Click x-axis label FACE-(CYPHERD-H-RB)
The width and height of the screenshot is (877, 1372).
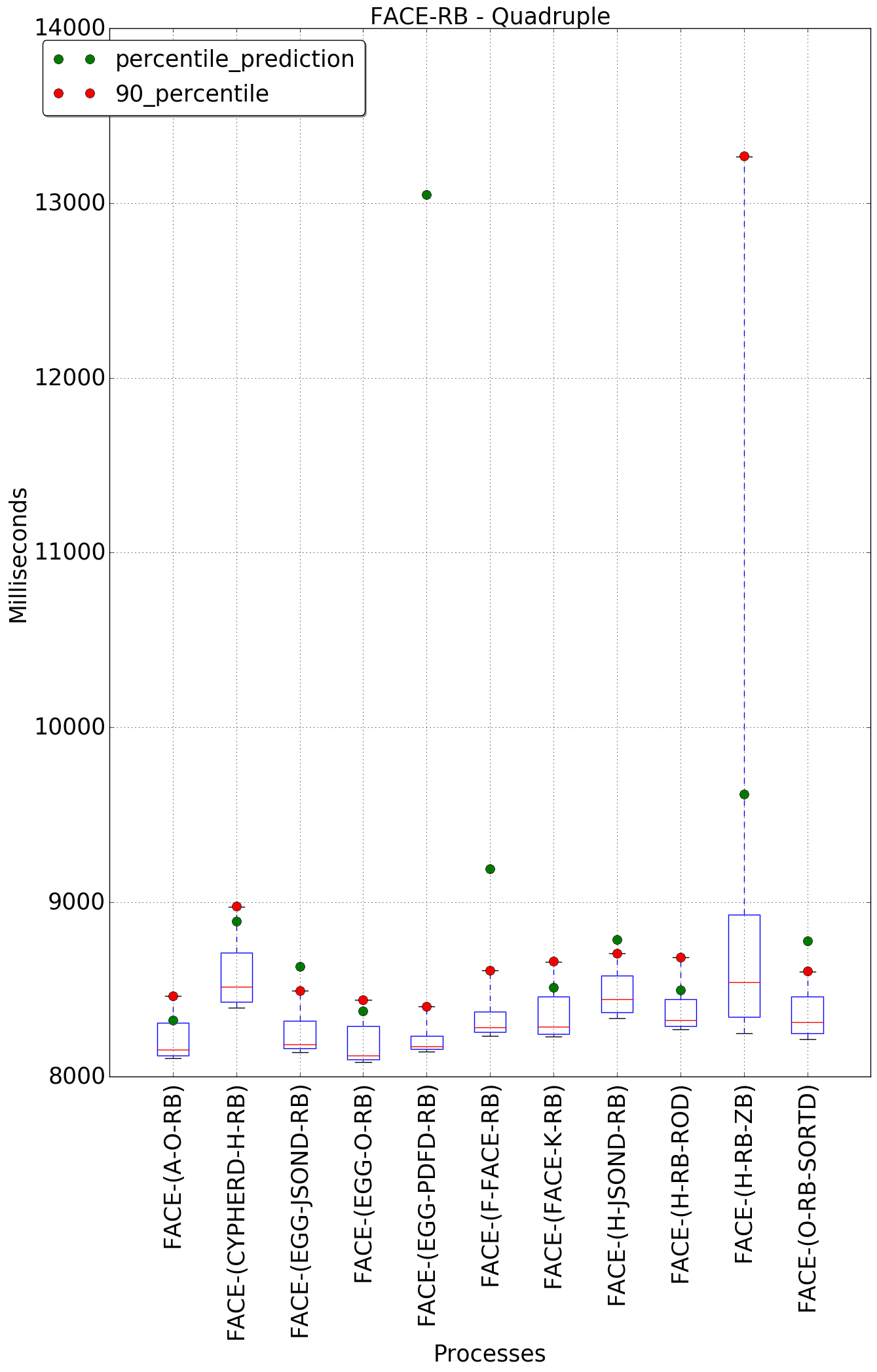tap(236, 1213)
